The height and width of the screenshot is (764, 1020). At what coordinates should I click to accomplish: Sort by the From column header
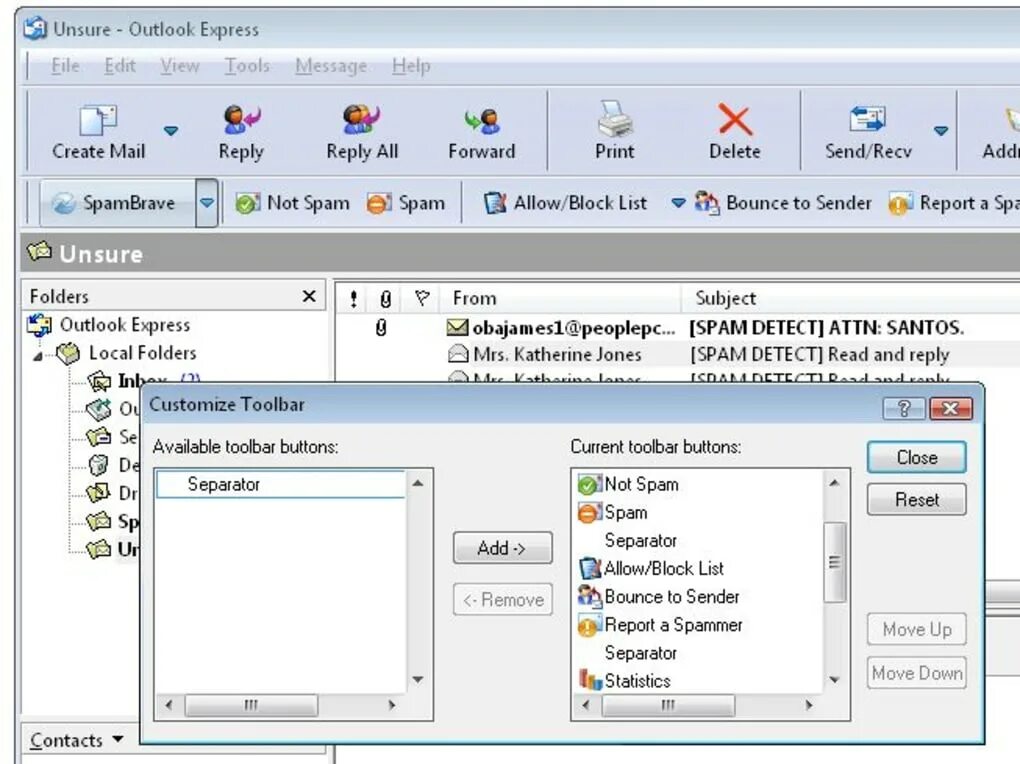562,299
